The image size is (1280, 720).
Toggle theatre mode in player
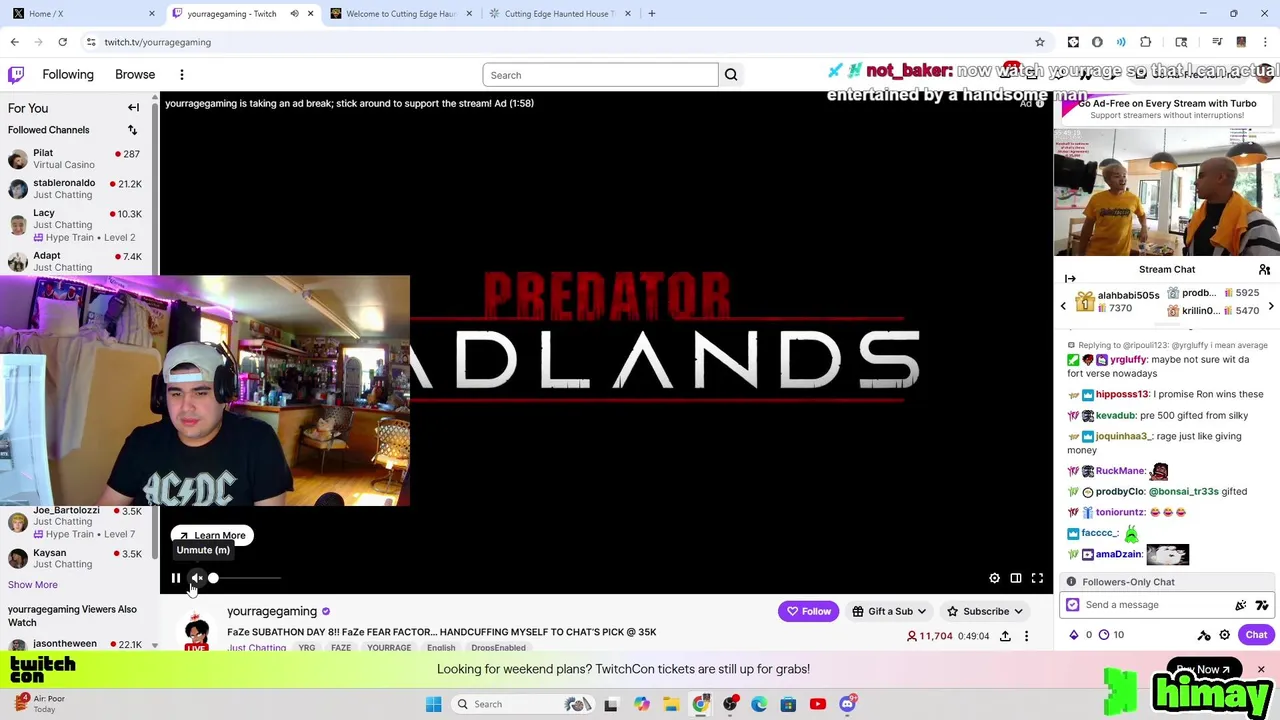point(1016,578)
